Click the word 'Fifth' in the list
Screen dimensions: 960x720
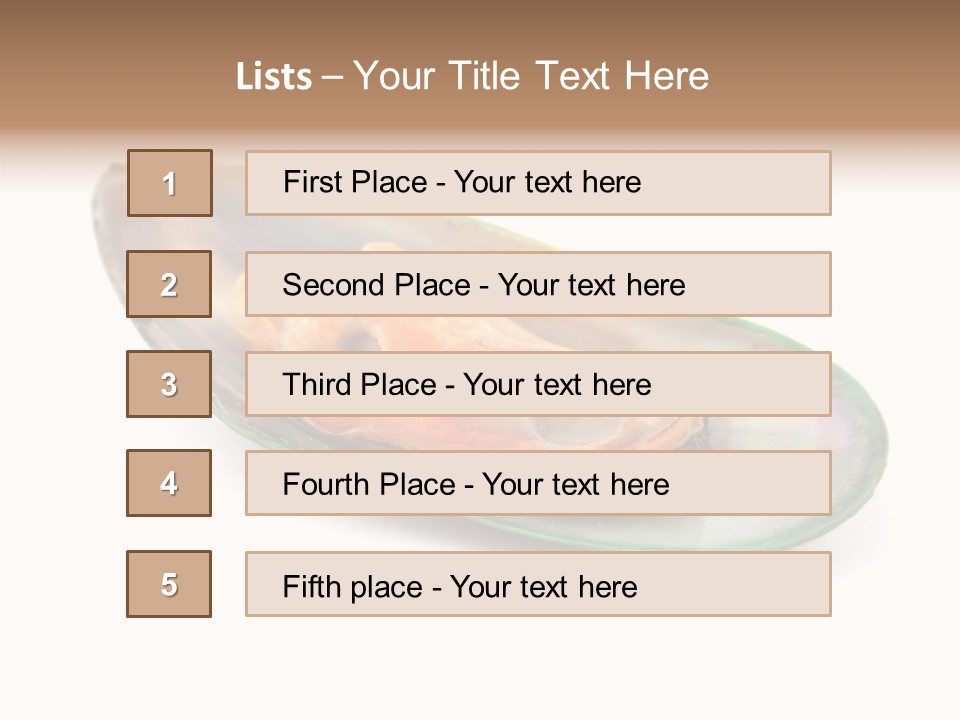[311, 586]
